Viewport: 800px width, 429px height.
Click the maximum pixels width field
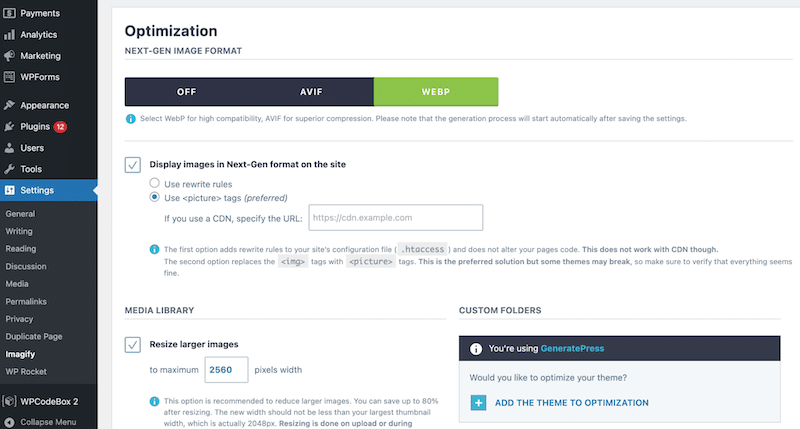point(226,370)
